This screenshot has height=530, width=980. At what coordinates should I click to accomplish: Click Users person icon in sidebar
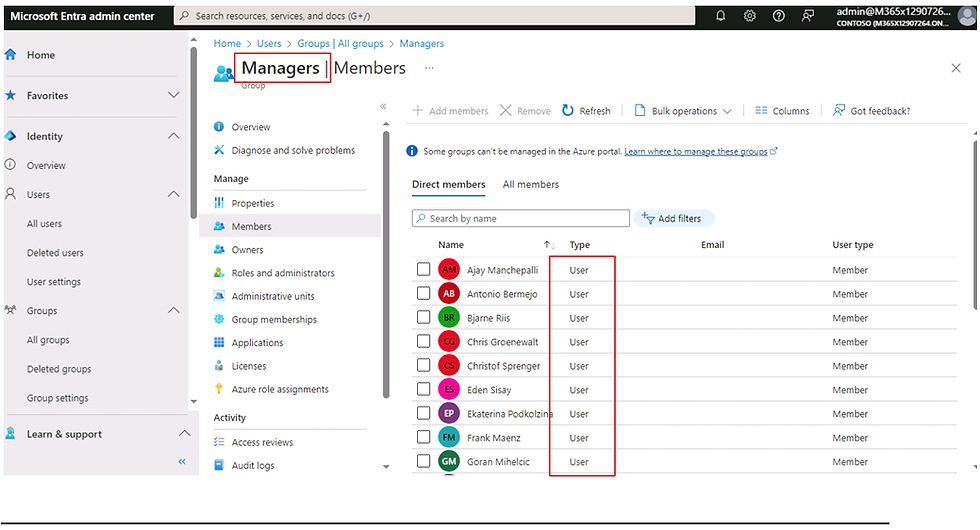[11, 194]
